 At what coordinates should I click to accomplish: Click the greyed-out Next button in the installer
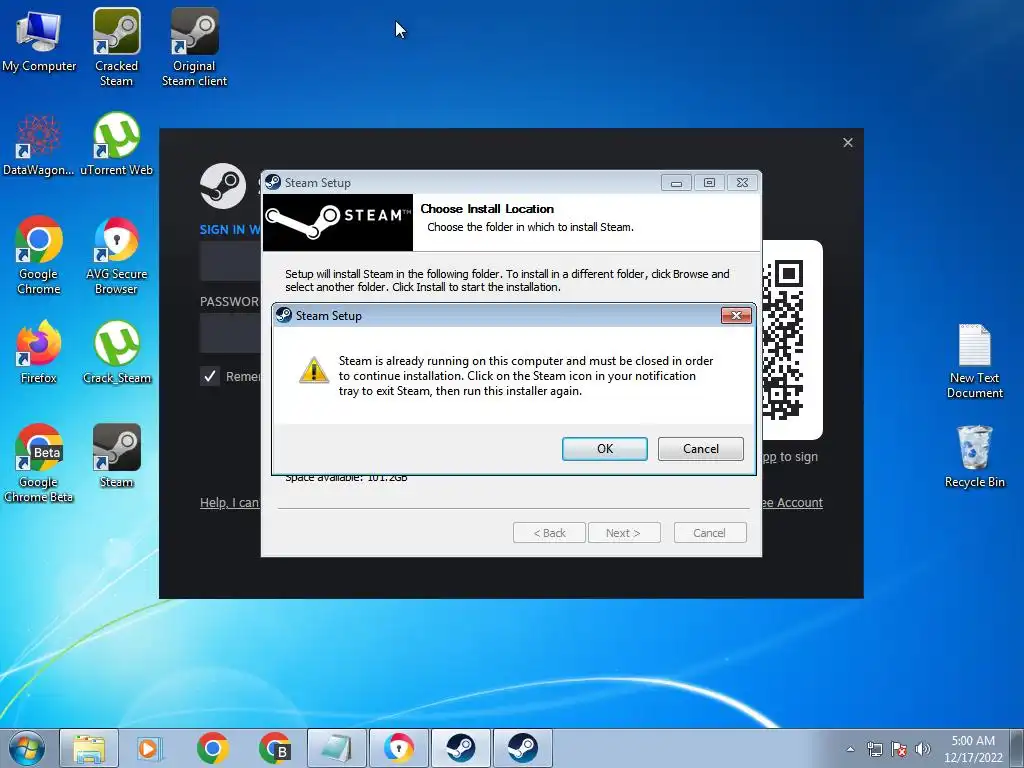point(624,533)
